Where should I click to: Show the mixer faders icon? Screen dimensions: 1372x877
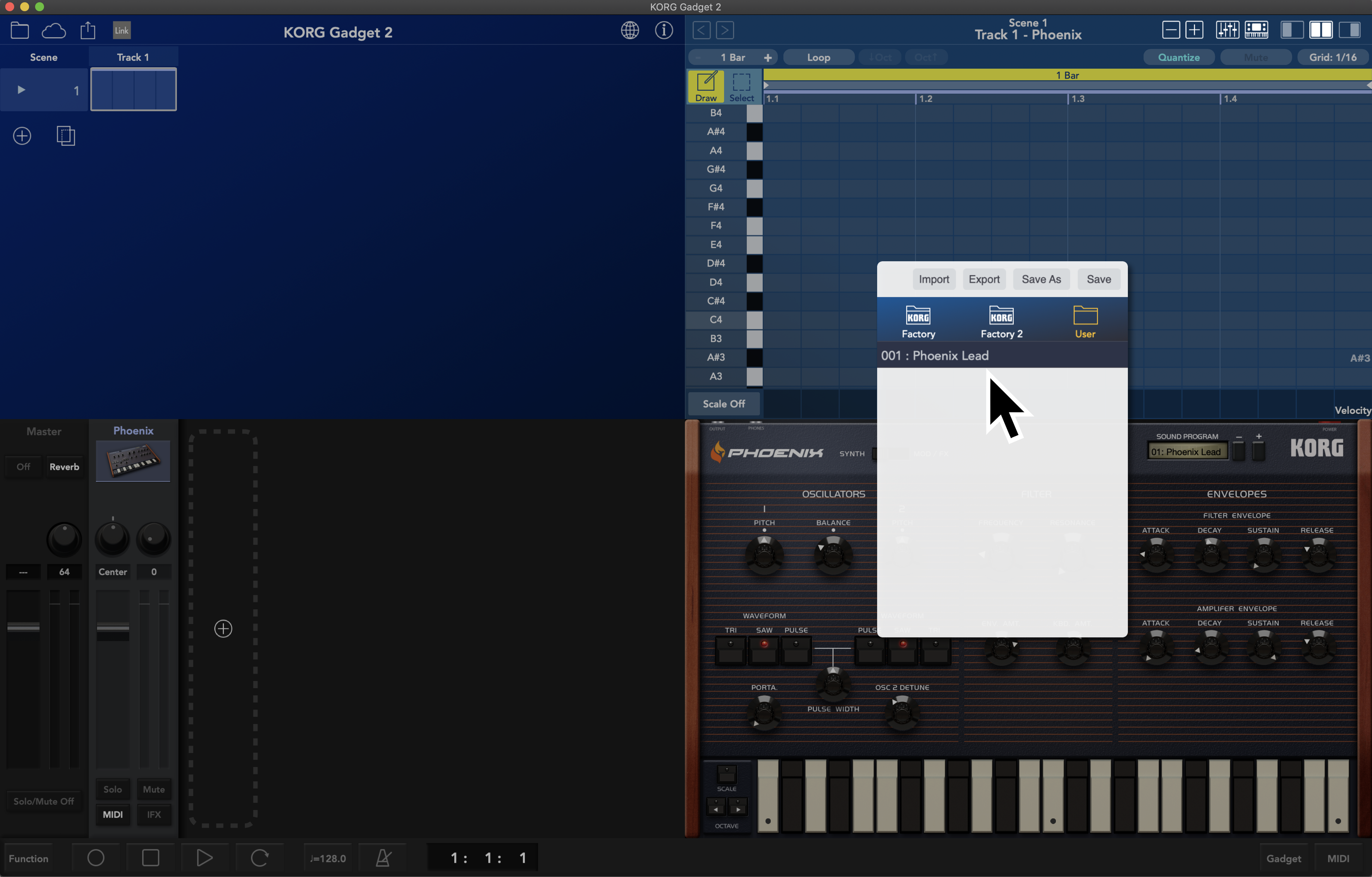(1227, 29)
